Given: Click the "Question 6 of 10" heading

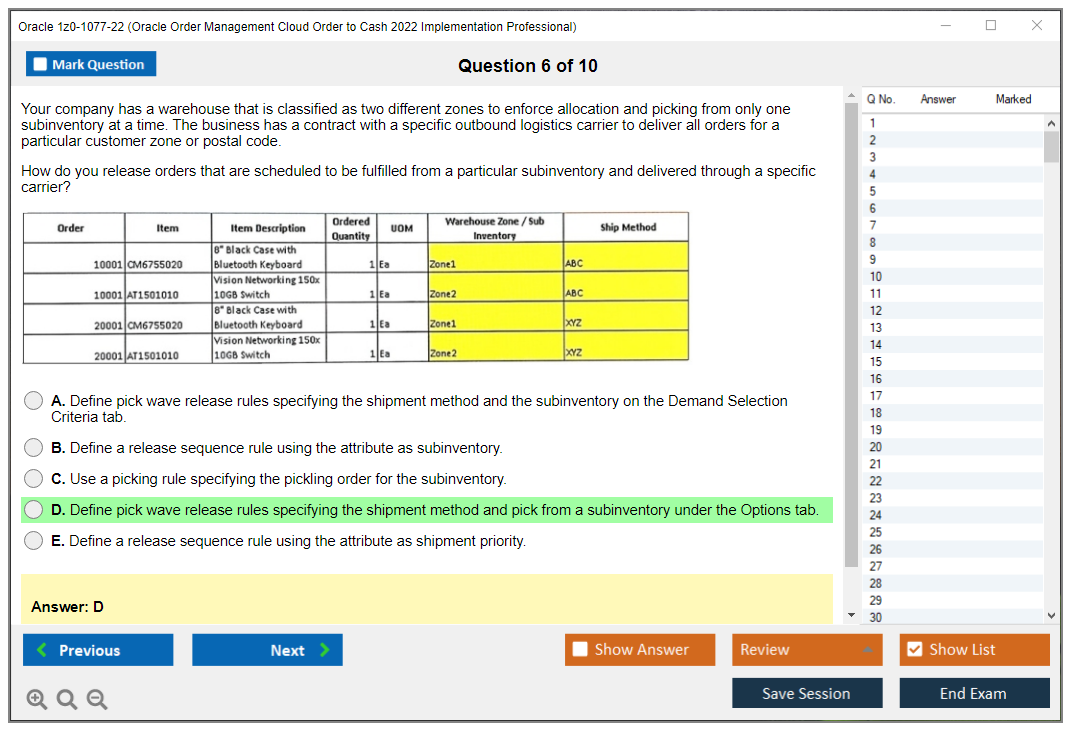Looking at the screenshot, I should (528, 66).
